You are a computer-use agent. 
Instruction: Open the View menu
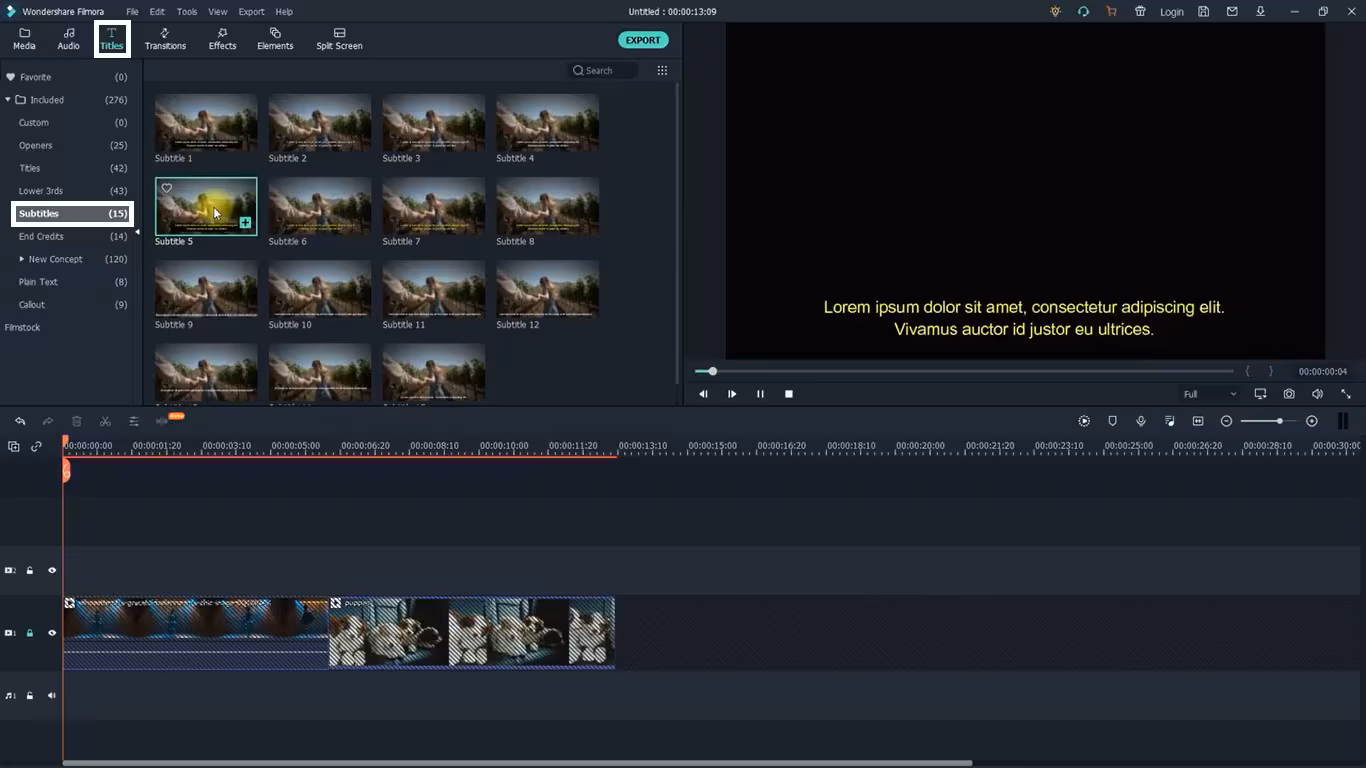pyautogui.click(x=218, y=12)
